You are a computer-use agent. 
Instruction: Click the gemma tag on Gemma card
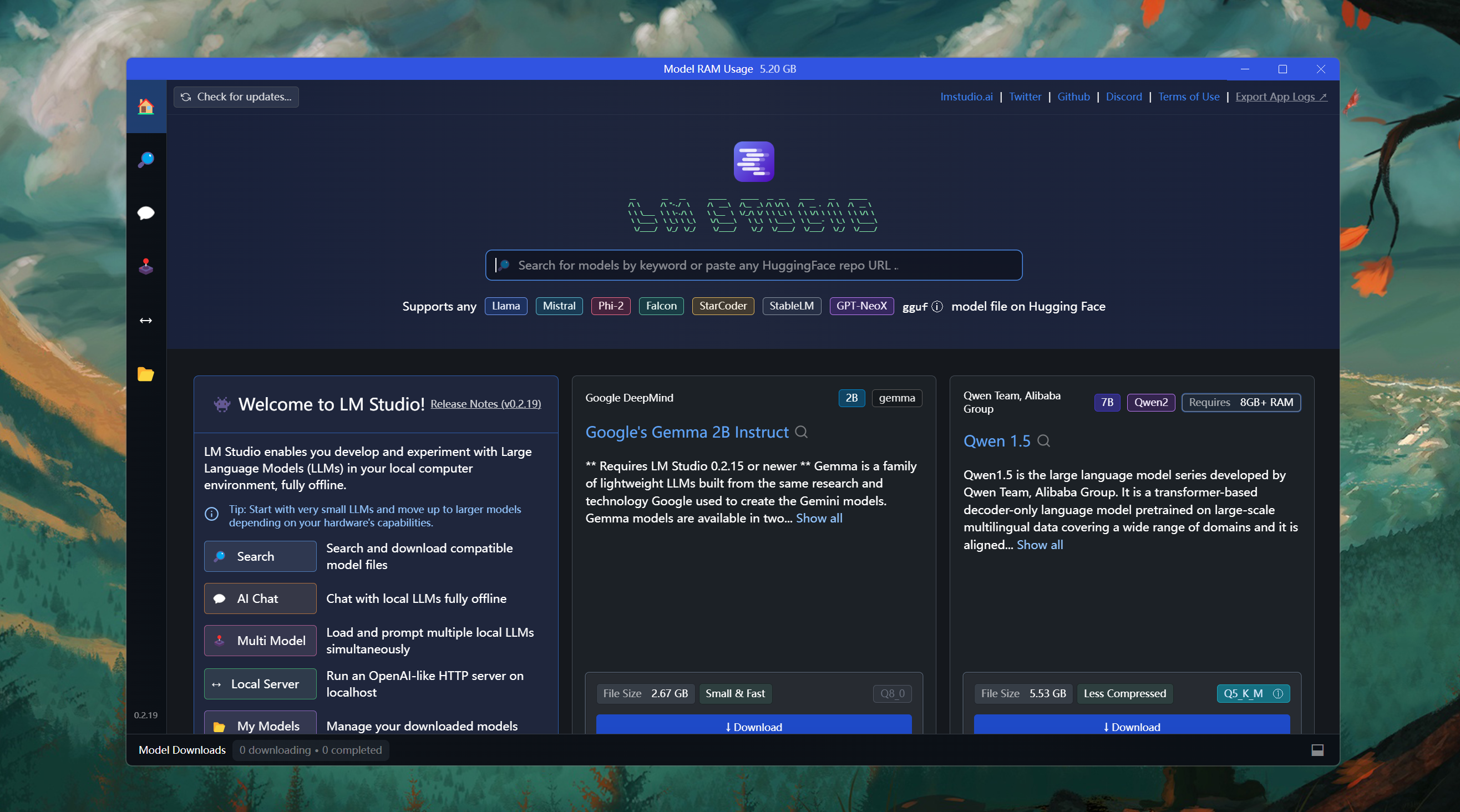pyautogui.click(x=896, y=398)
